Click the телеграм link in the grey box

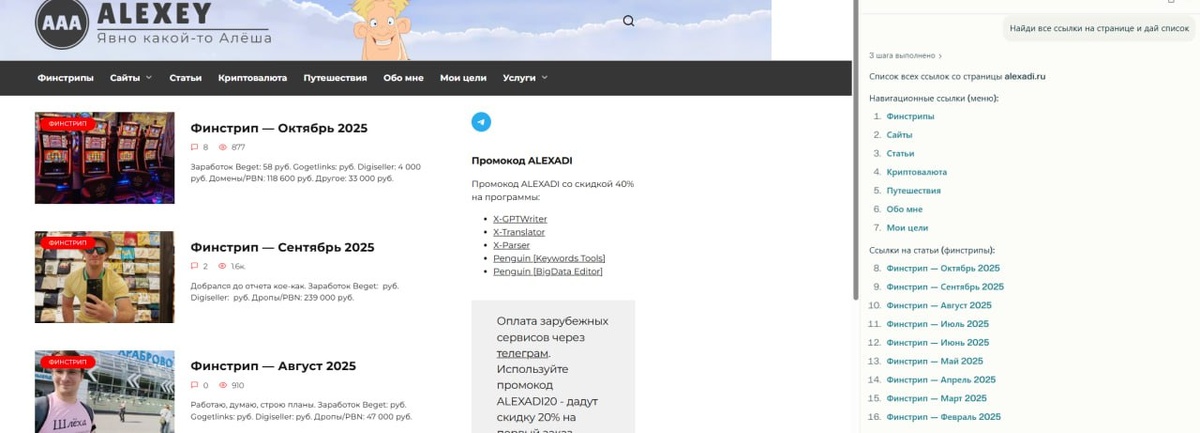(x=522, y=353)
